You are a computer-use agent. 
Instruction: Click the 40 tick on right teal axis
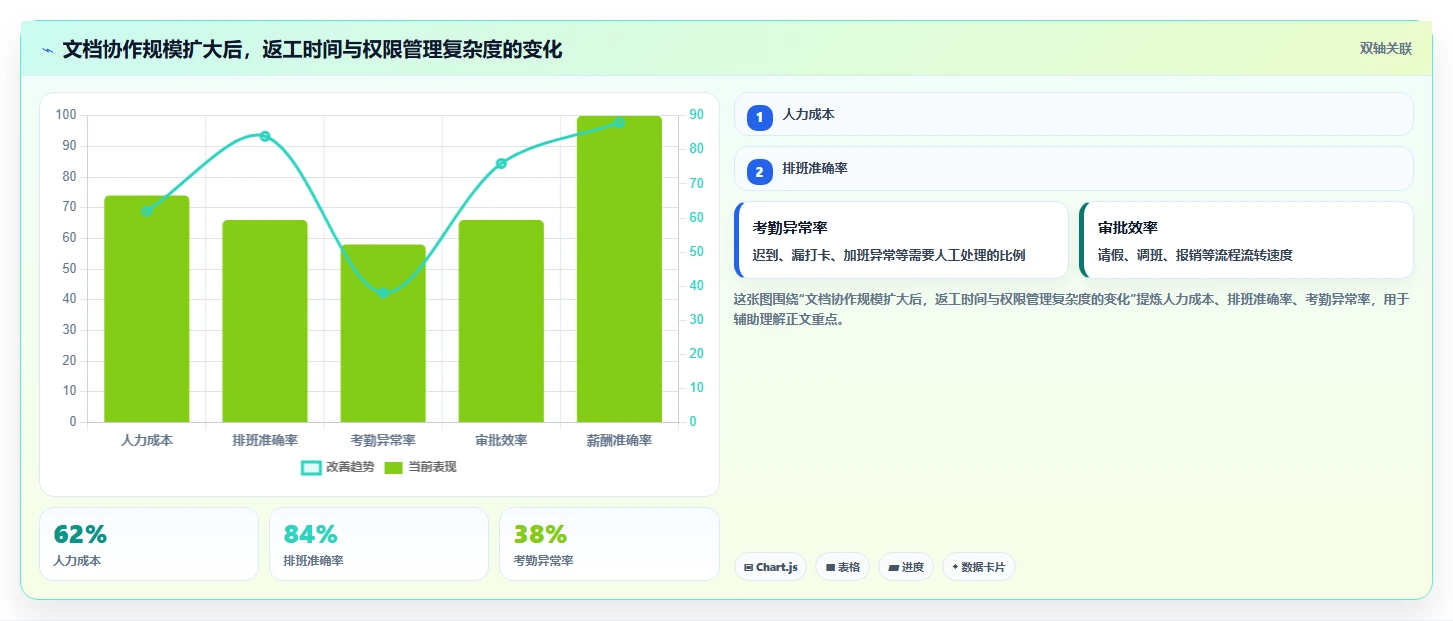click(697, 286)
